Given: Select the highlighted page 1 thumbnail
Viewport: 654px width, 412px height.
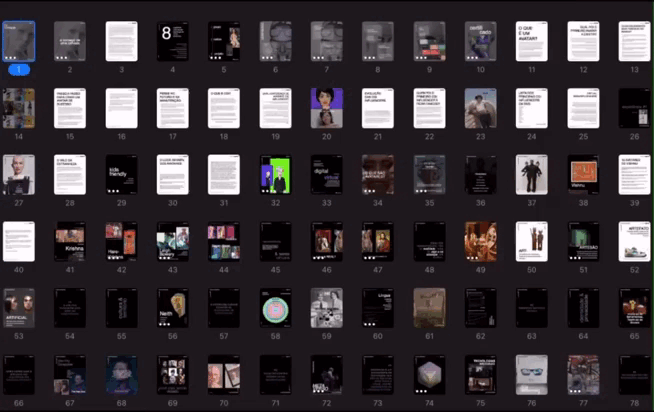Looking at the screenshot, I should coord(19,41).
